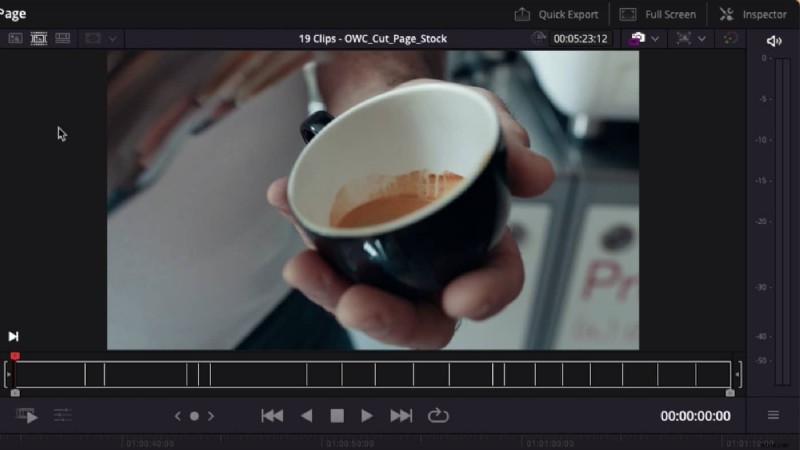Click the Full Screen frame icon

pyautogui.click(x=628, y=14)
